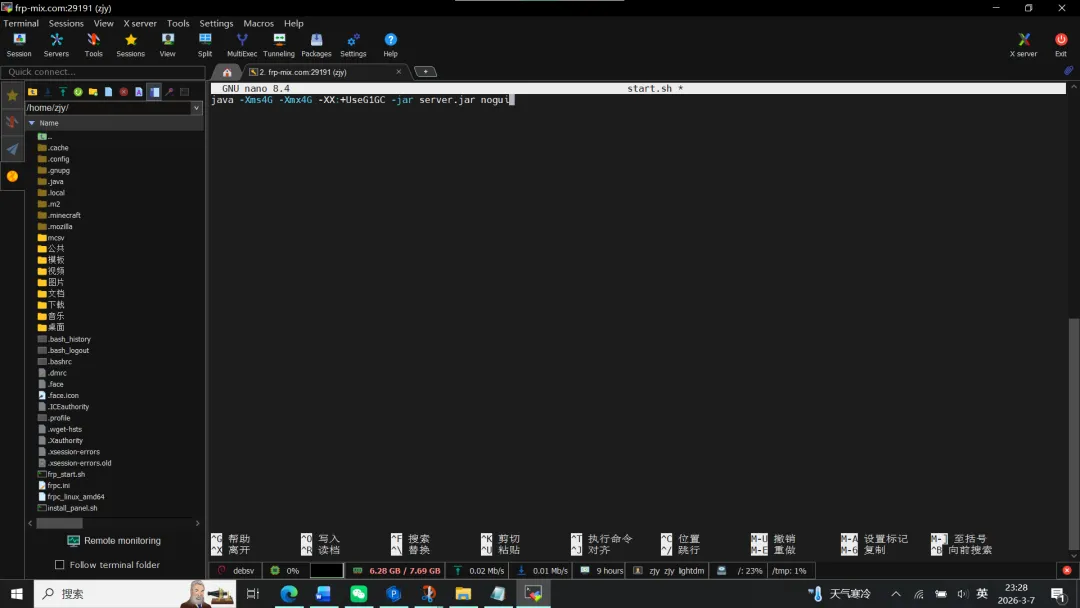Create a new folder in SFTP toolbar
This screenshot has height=608, width=1080.
pyautogui.click(x=93, y=92)
